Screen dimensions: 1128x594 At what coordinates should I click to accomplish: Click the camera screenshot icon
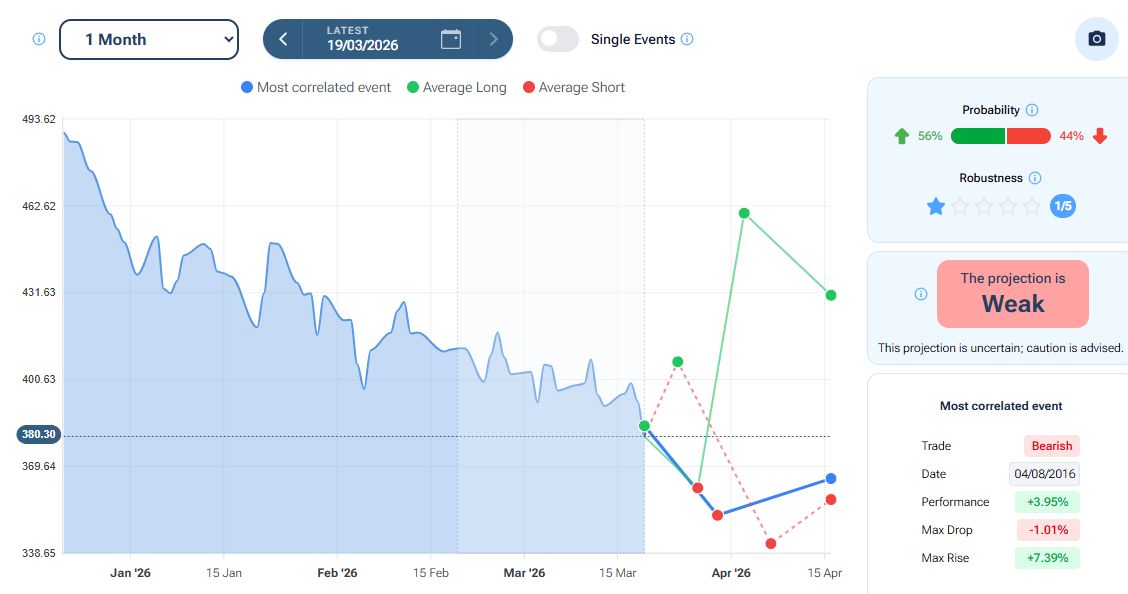point(1097,39)
